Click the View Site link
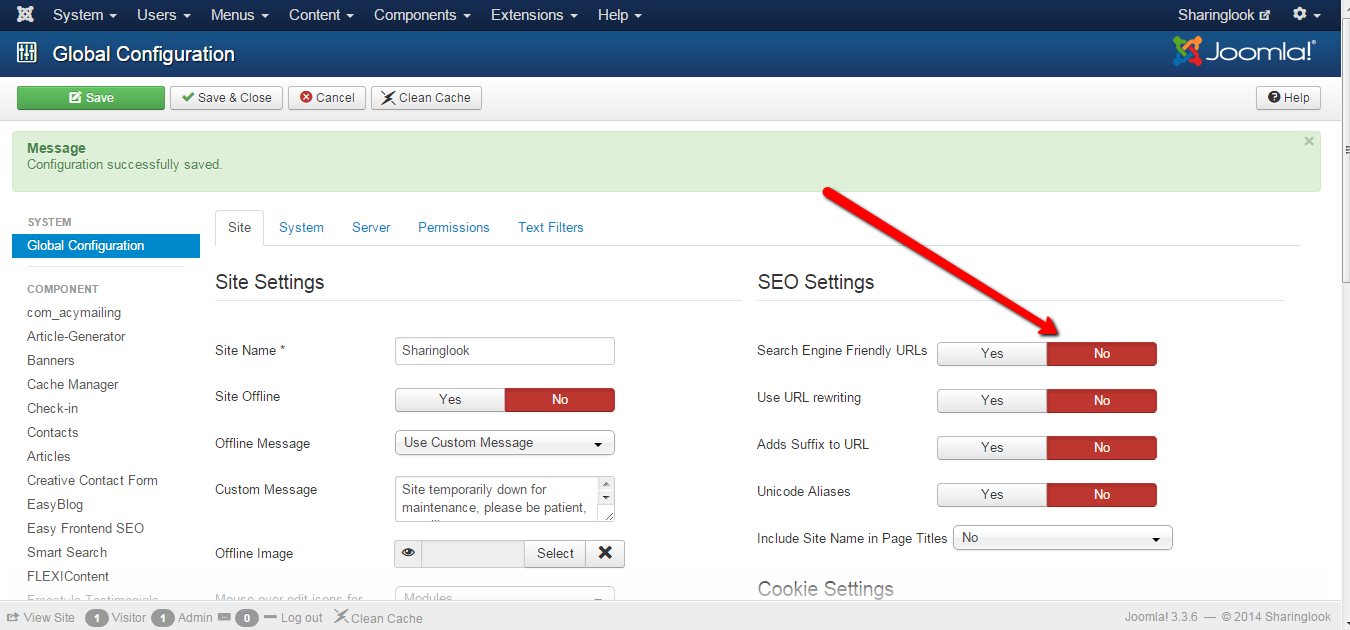This screenshot has width=1350, height=630. pyautogui.click(x=41, y=617)
